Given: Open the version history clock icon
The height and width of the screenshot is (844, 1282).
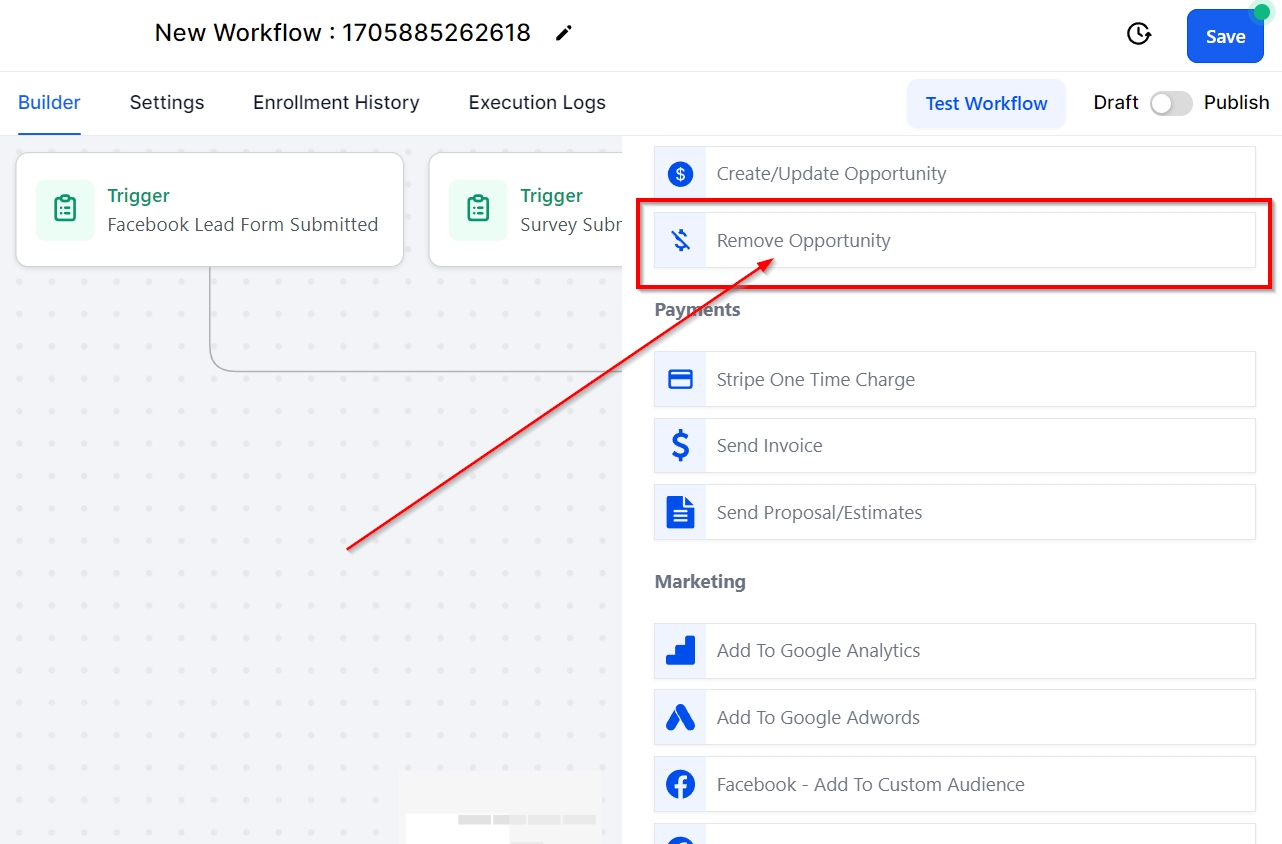Looking at the screenshot, I should 1138,34.
